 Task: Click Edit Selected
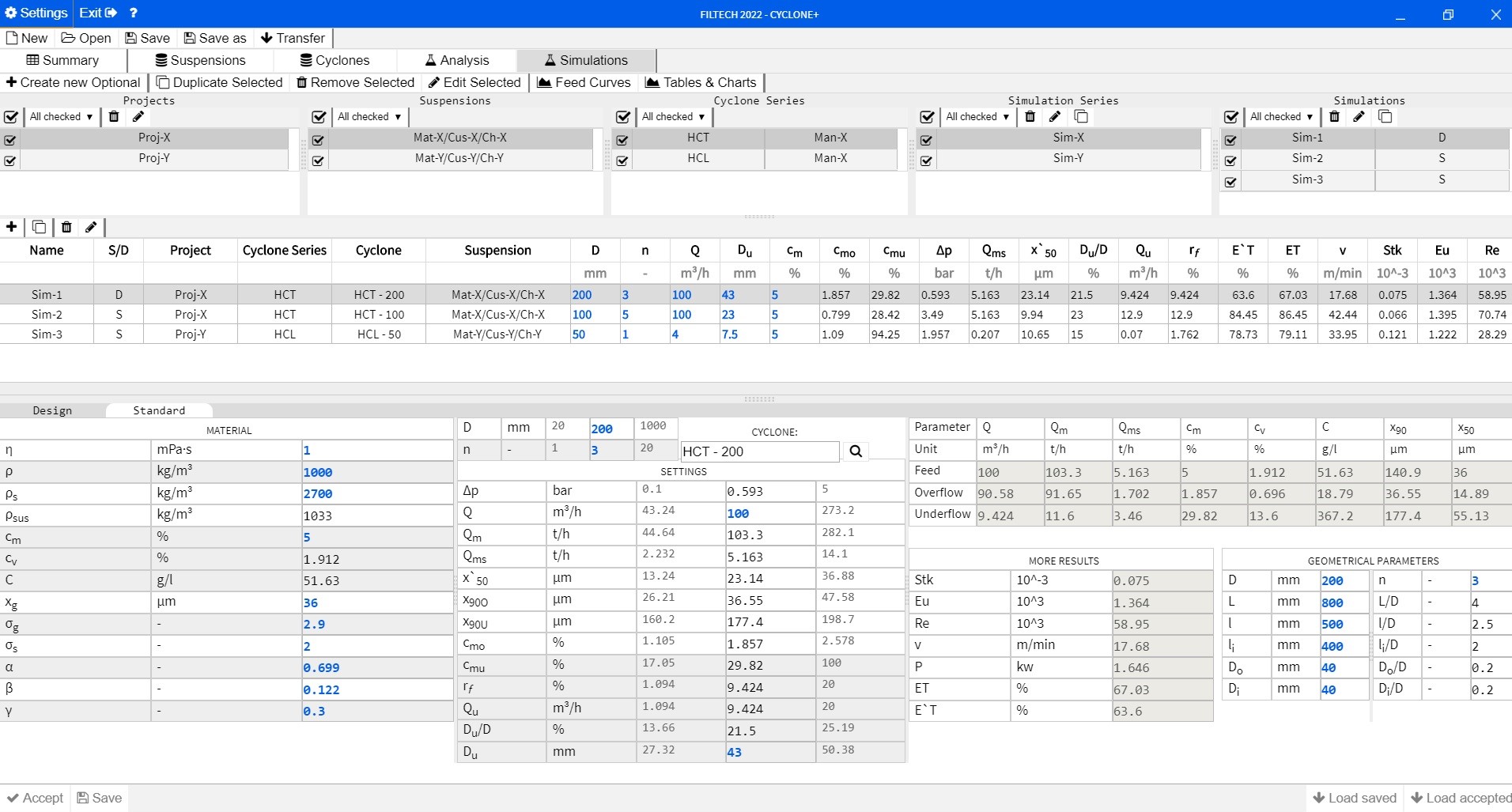point(474,82)
